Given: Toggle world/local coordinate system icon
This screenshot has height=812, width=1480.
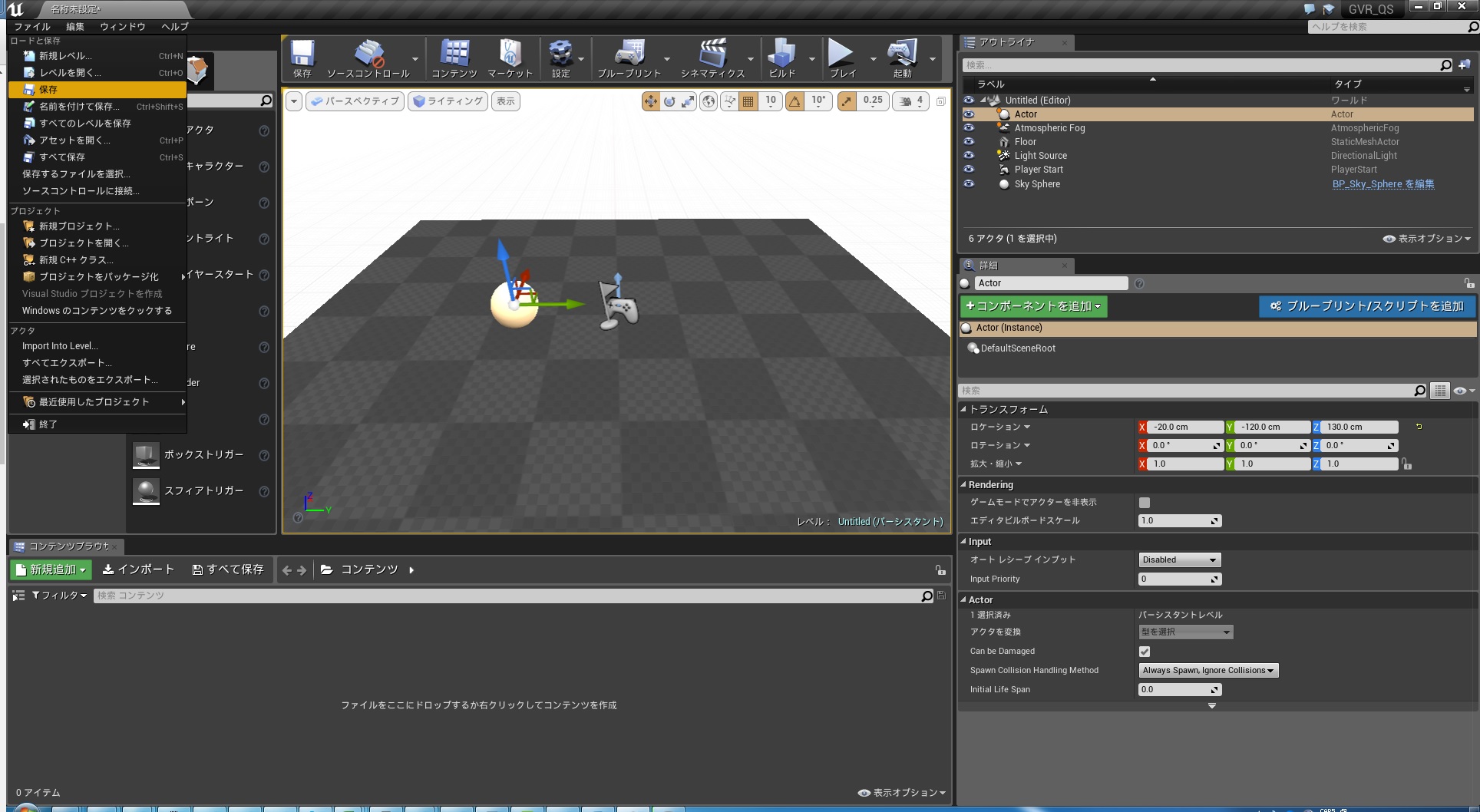Looking at the screenshot, I should (x=709, y=101).
